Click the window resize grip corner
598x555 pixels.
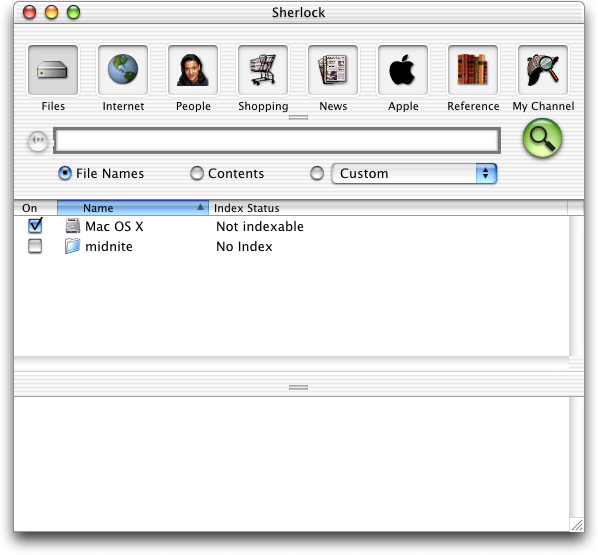[x=577, y=524]
